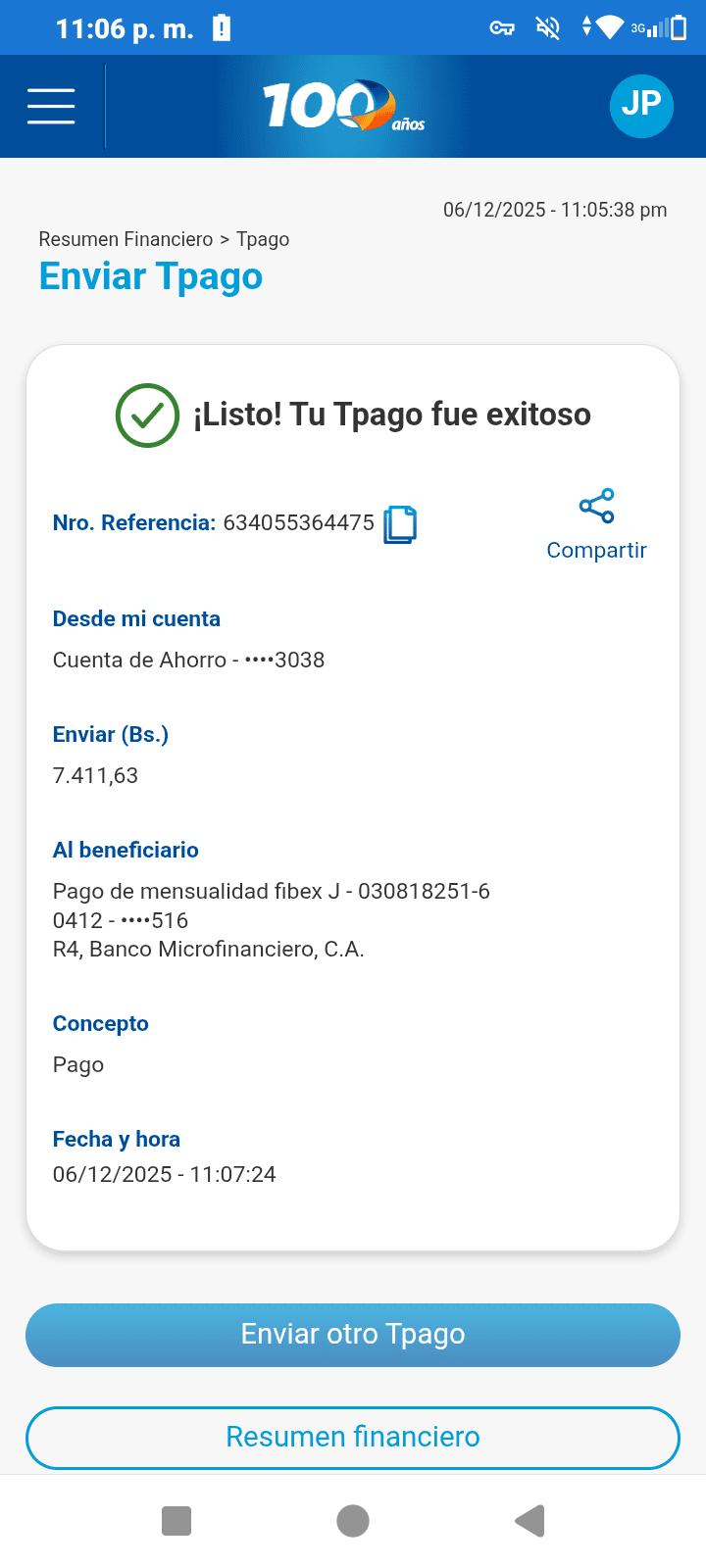Image resolution: width=706 pixels, height=1568 pixels.
Task: Open the hamburger navigation menu
Action: coord(51,106)
